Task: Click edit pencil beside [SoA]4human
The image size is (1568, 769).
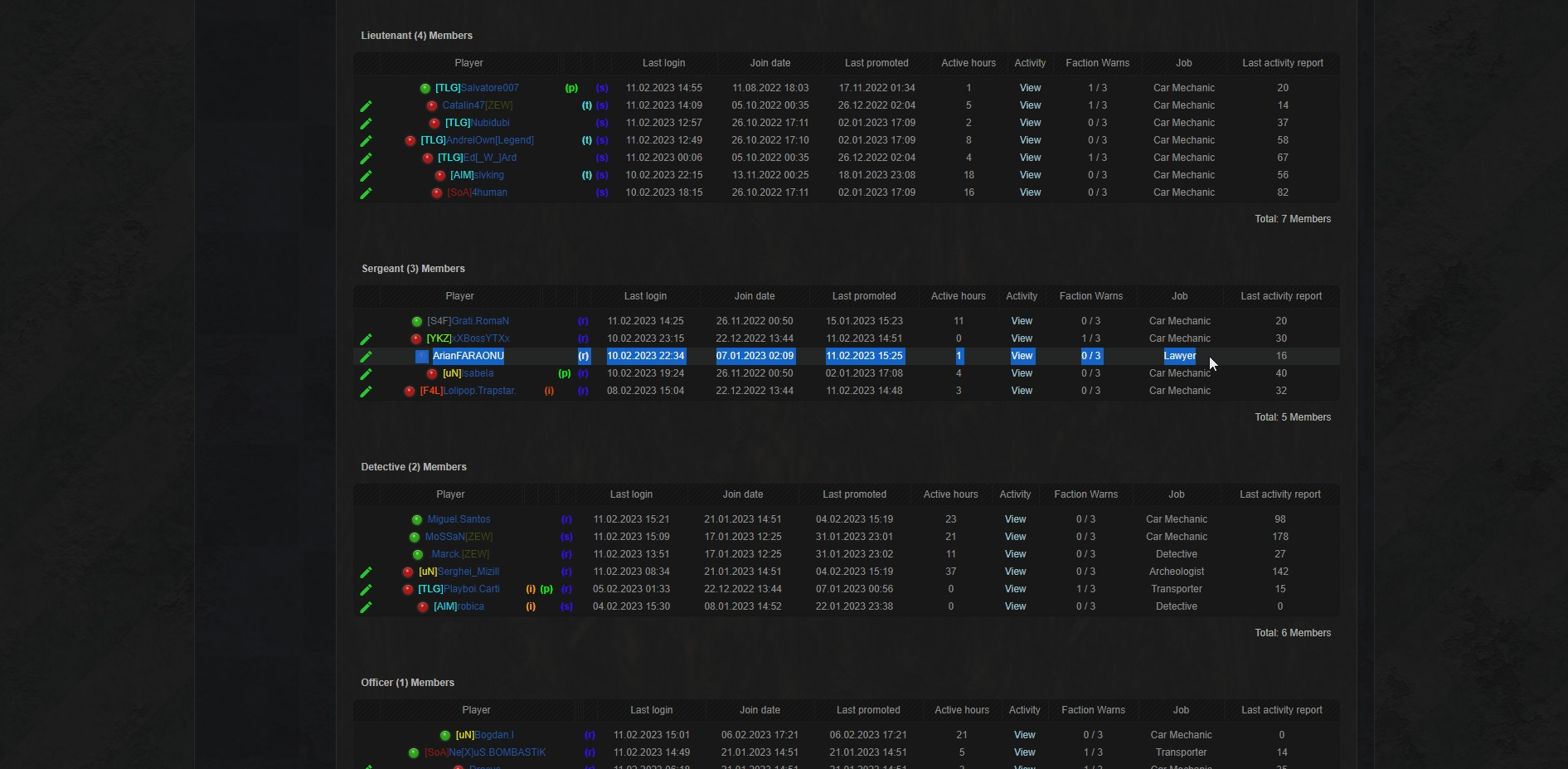Action: (366, 193)
